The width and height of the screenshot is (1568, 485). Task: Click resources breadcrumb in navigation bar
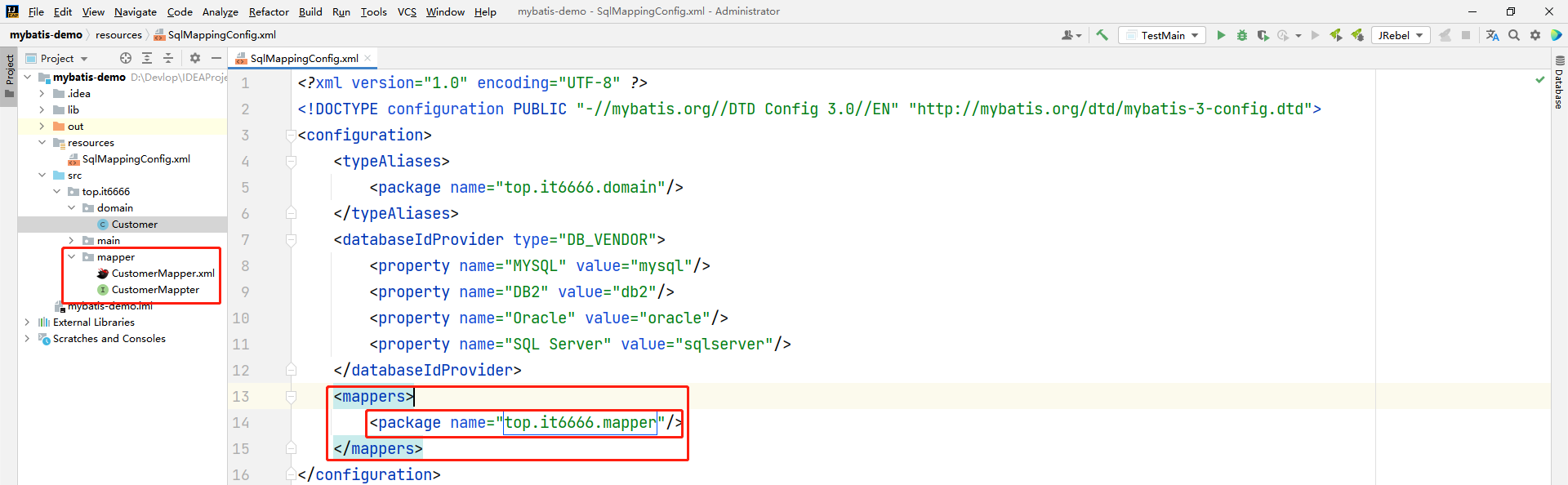(118, 34)
